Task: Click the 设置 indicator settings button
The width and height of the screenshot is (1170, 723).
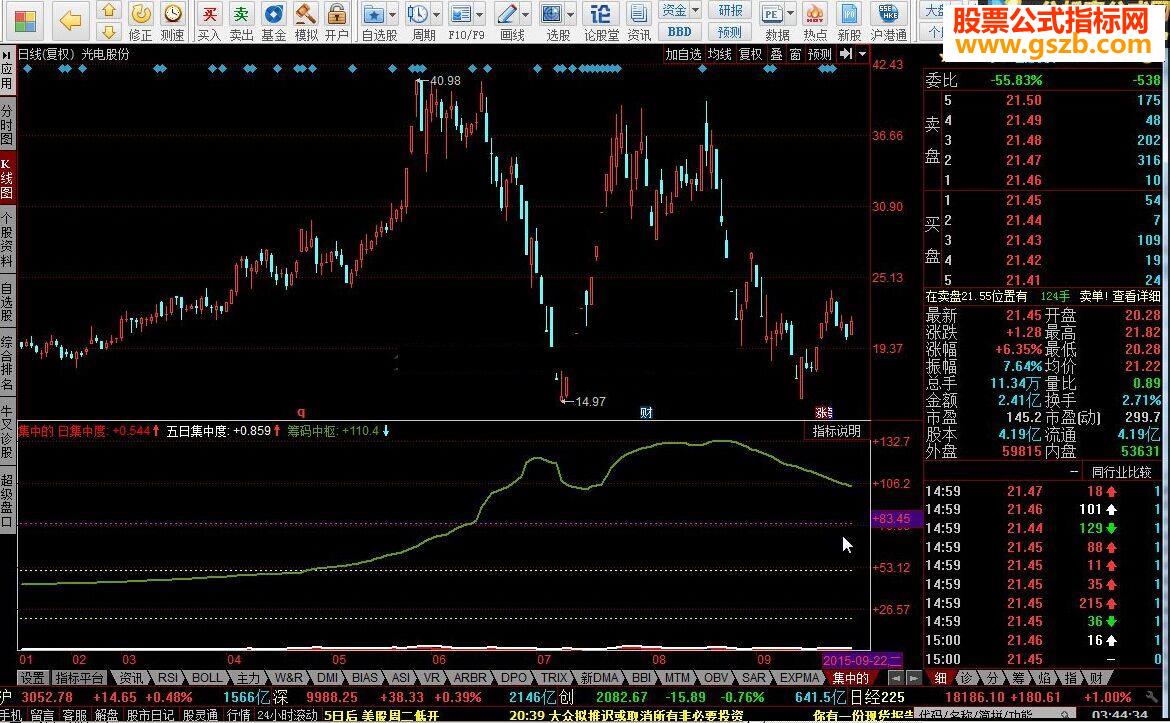Action: pyautogui.click(x=32, y=677)
